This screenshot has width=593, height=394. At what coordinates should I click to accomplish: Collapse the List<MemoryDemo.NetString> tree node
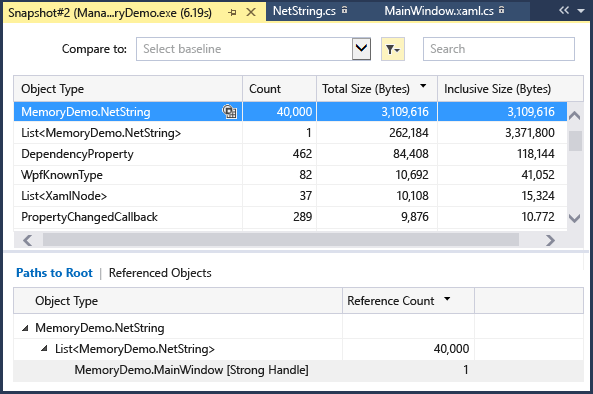pyautogui.click(x=45, y=349)
